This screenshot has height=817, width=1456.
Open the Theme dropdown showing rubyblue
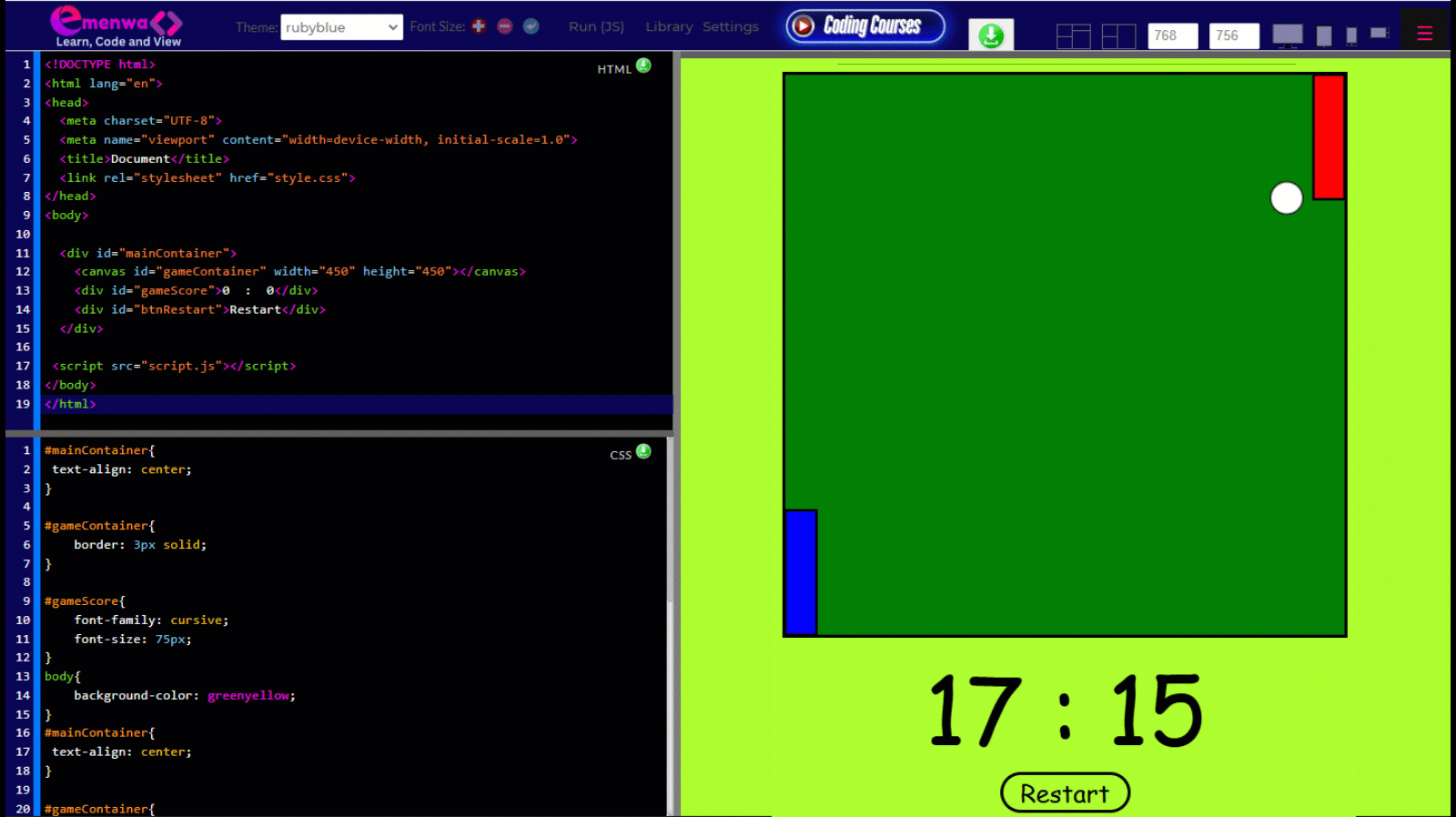click(x=341, y=27)
